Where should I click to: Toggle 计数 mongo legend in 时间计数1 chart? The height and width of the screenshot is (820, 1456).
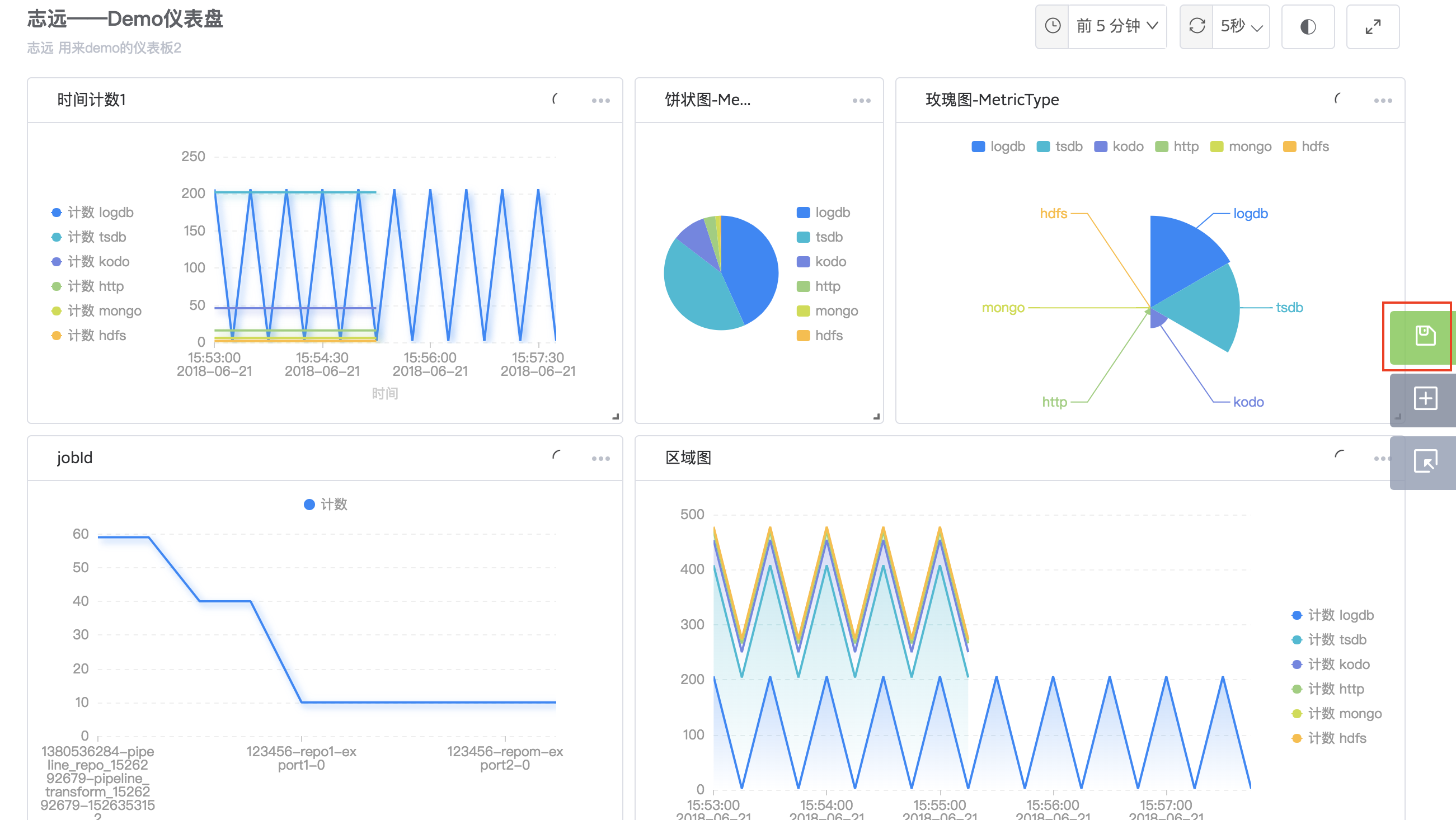tap(96, 311)
